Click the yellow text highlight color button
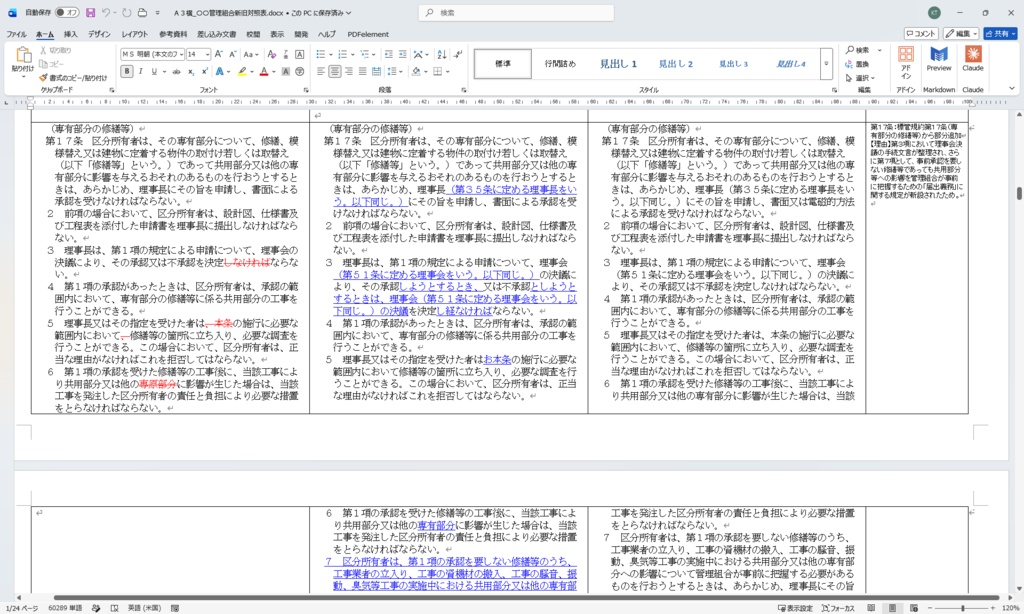The image size is (1024, 614). point(242,72)
